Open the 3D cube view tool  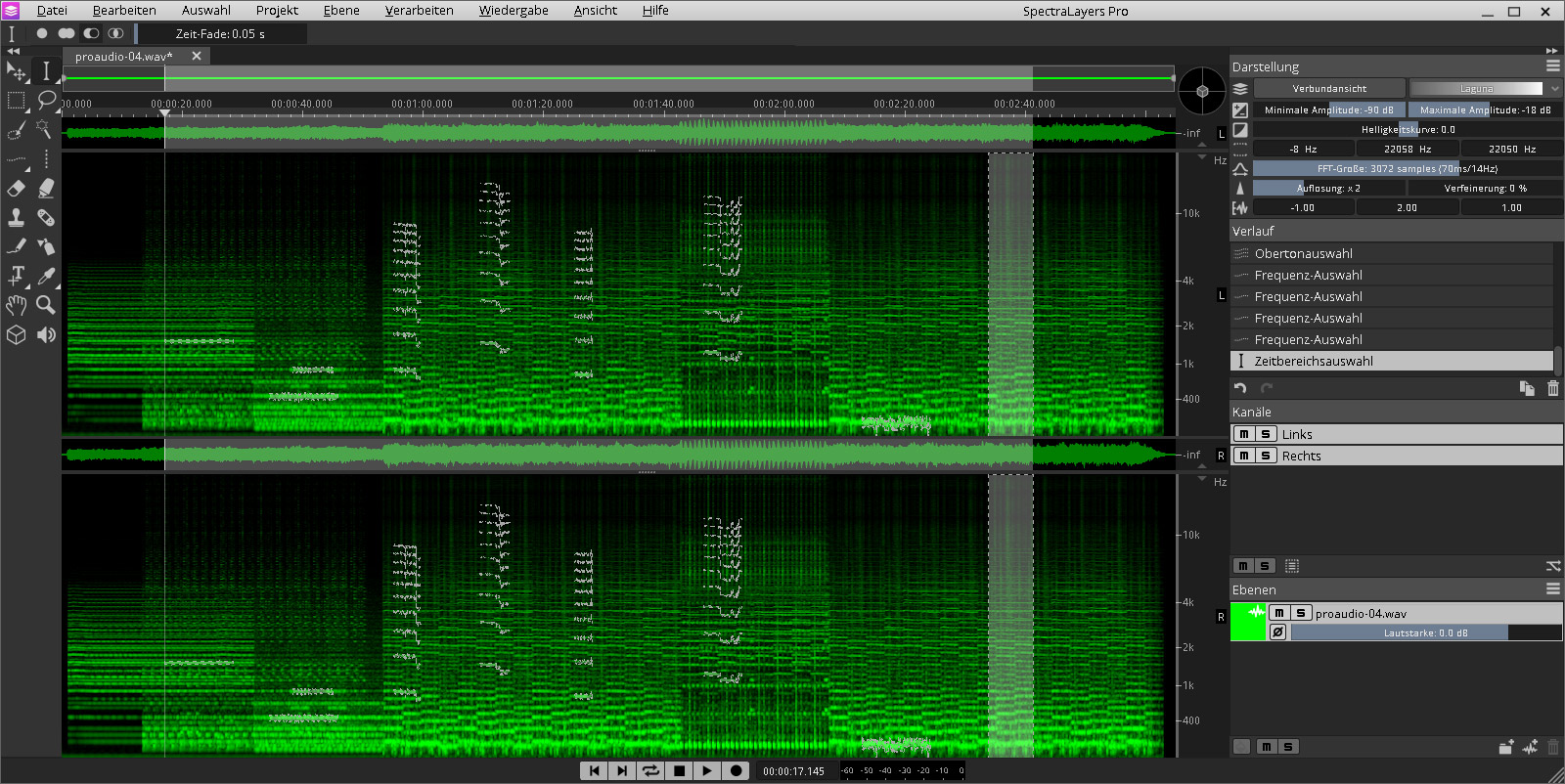[x=16, y=334]
